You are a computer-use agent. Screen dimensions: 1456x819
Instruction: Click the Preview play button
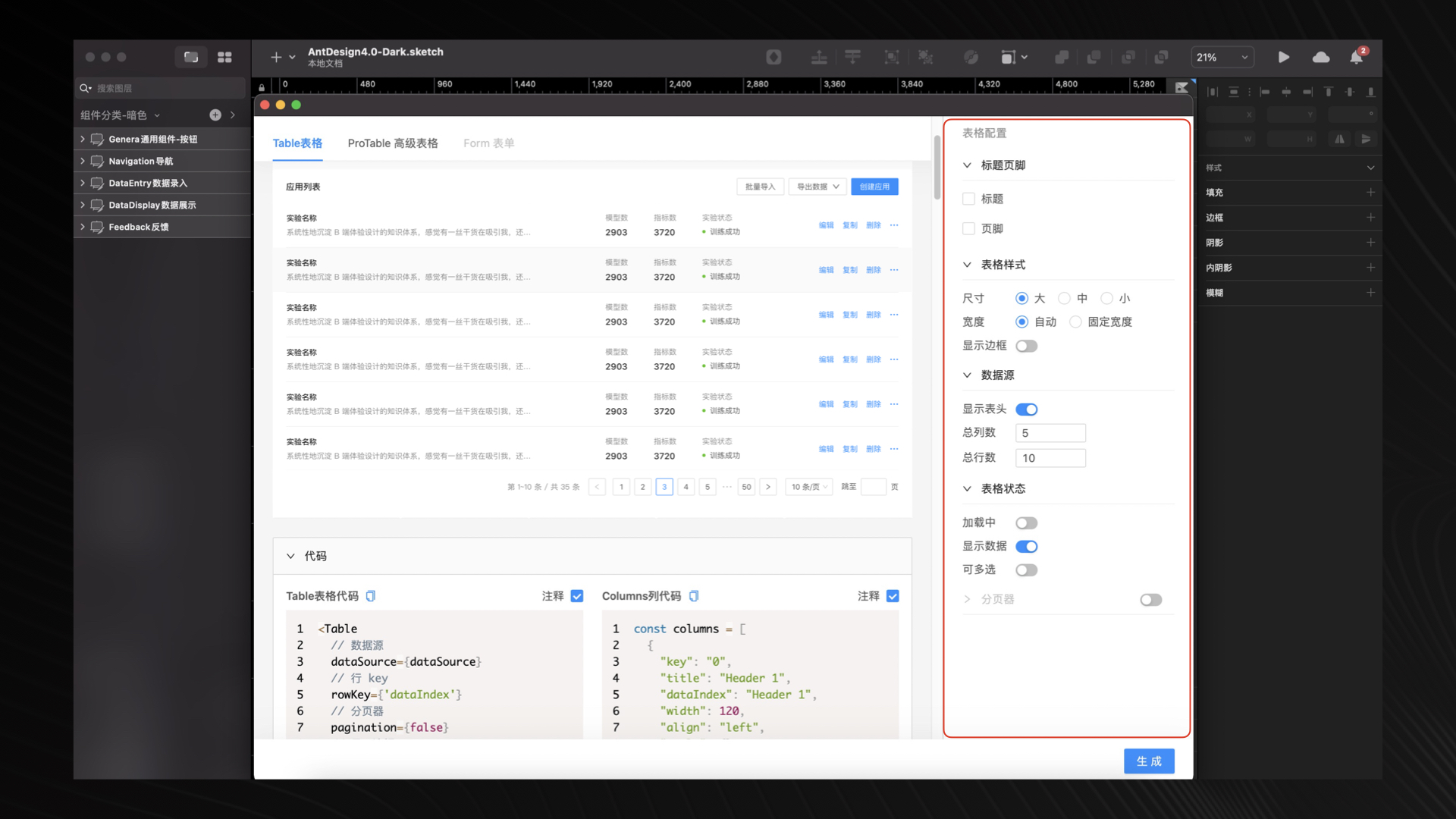coord(1283,58)
